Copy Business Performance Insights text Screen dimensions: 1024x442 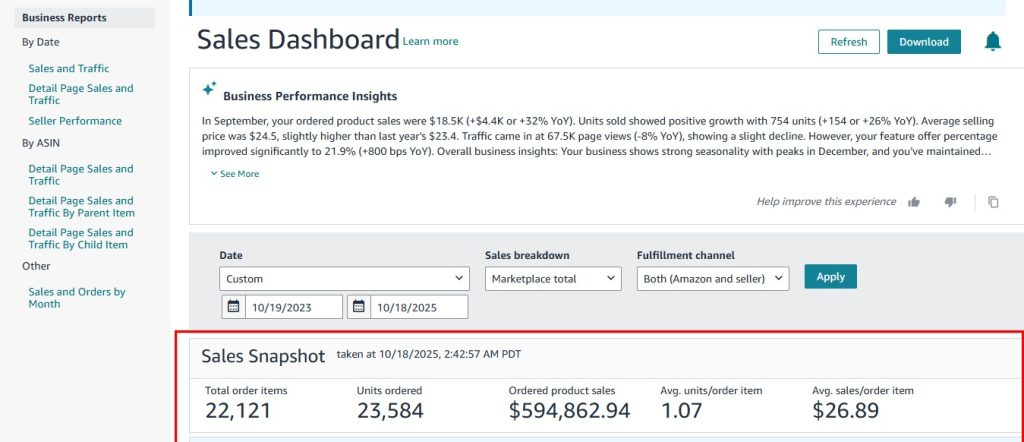pyautogui.click(x=993, y=202)
